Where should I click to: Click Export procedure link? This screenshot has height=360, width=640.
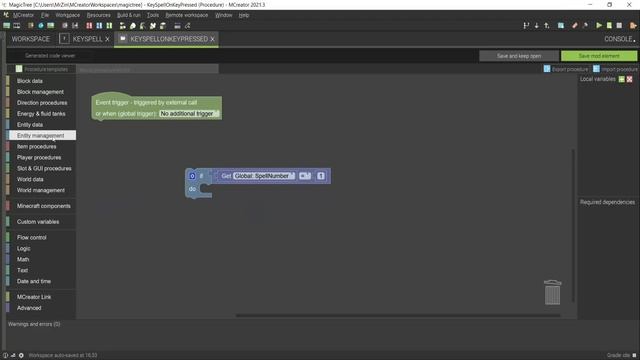(x=566, y=69)
